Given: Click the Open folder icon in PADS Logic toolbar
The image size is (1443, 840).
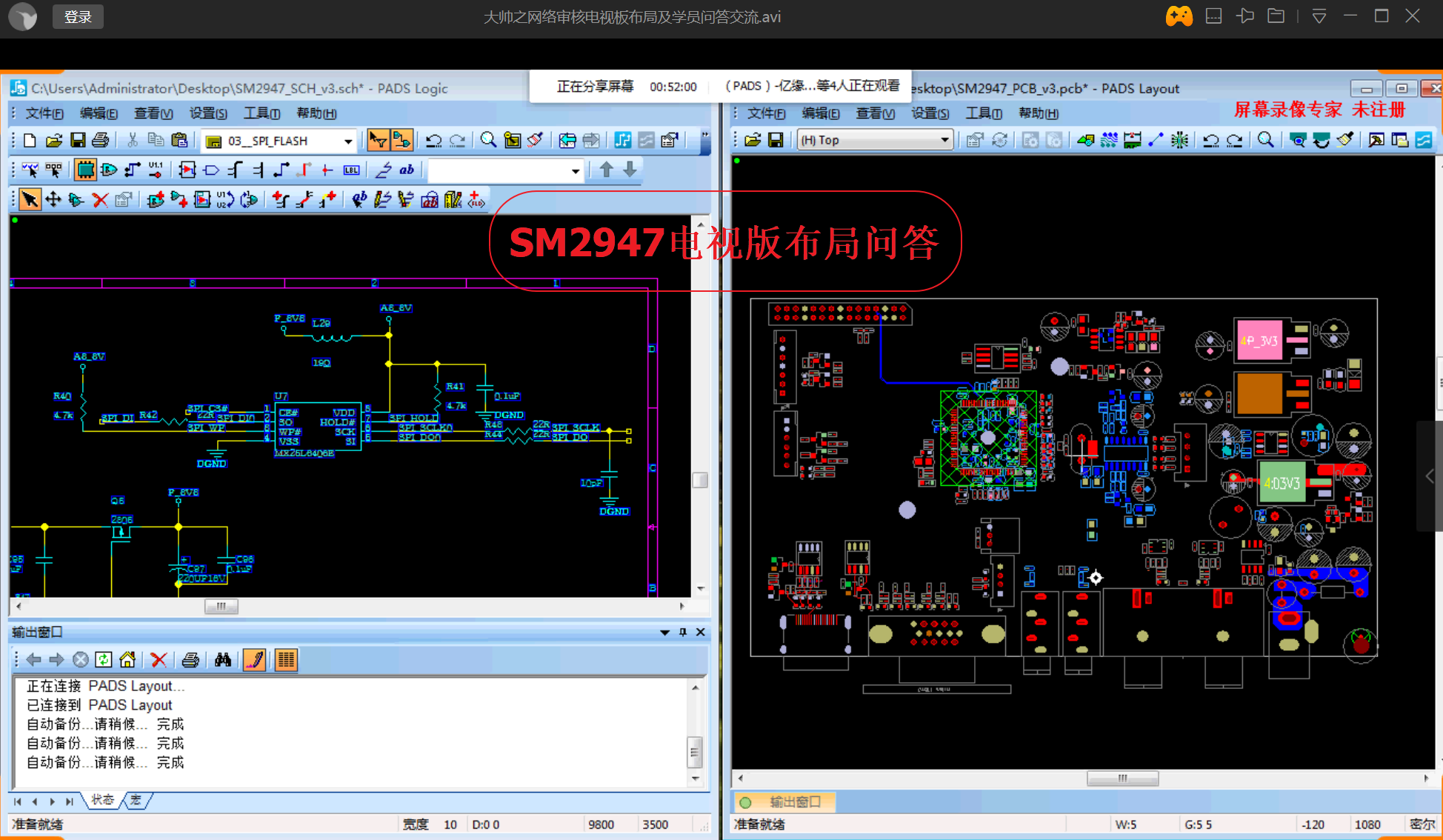Looking at the screenshot, I should [x=53, y=140].
